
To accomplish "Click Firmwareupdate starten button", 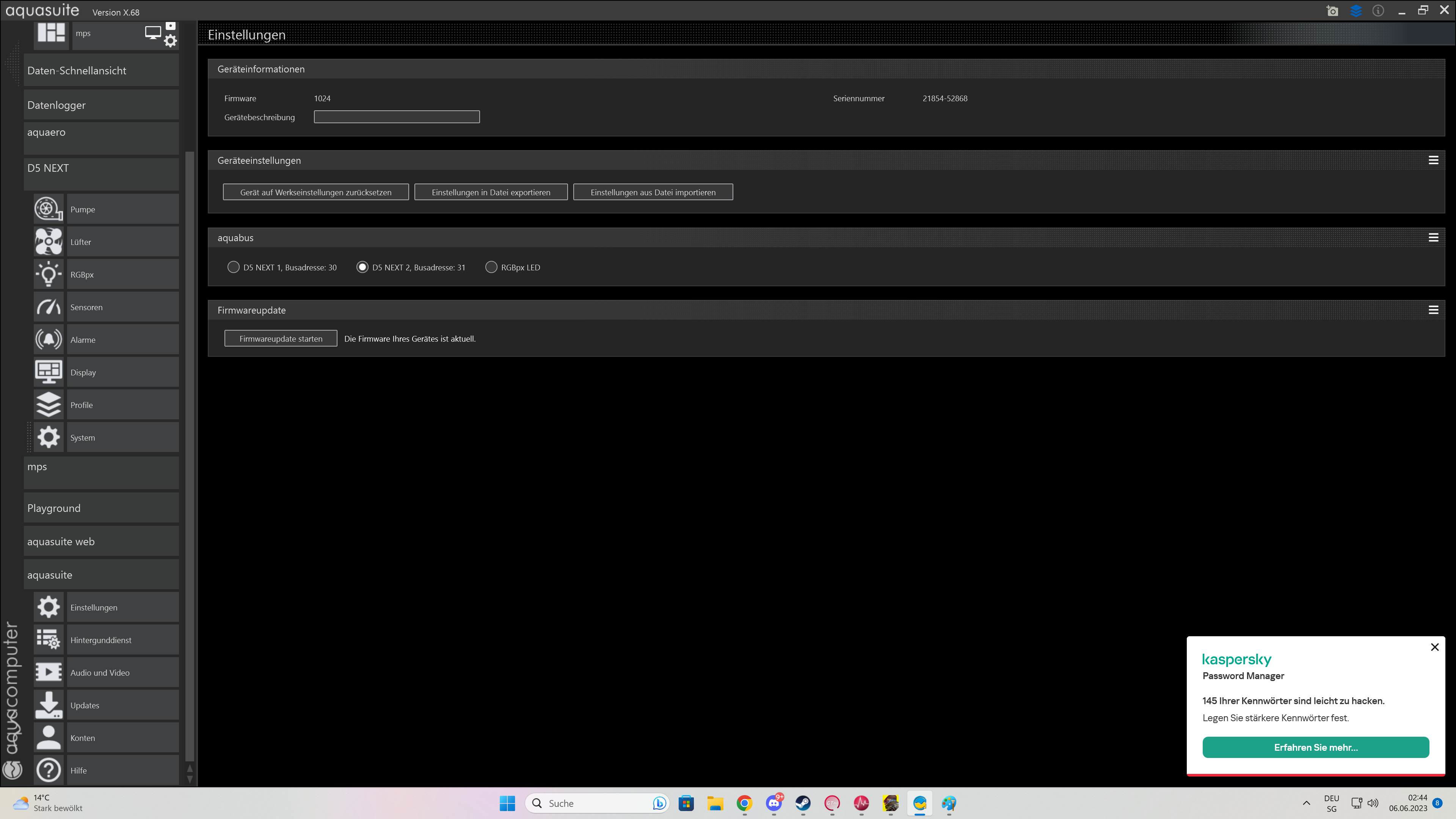I will [x=280, y=339].
